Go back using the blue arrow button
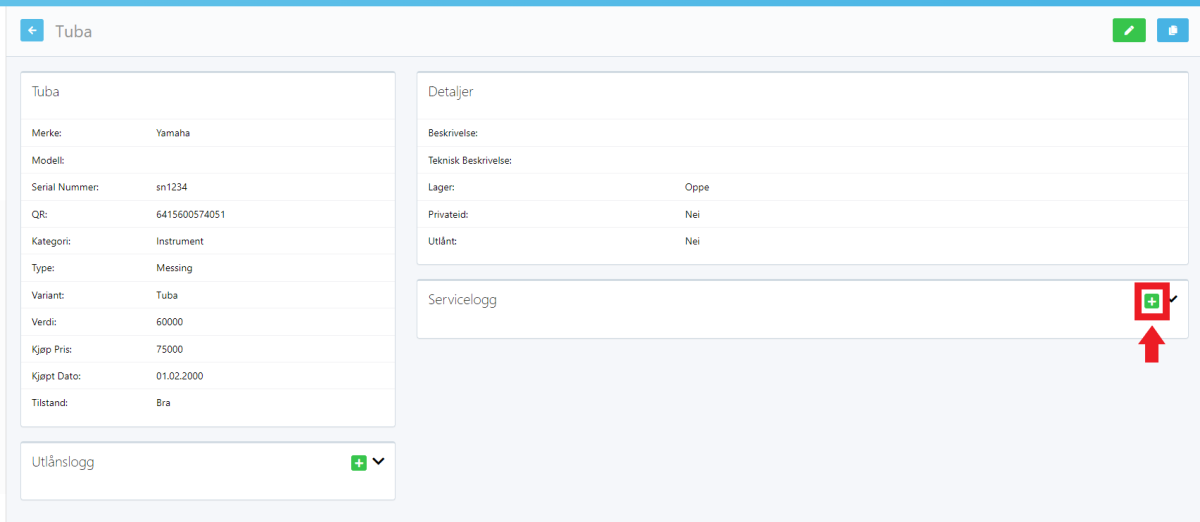1200x522 pixels. 32,31
